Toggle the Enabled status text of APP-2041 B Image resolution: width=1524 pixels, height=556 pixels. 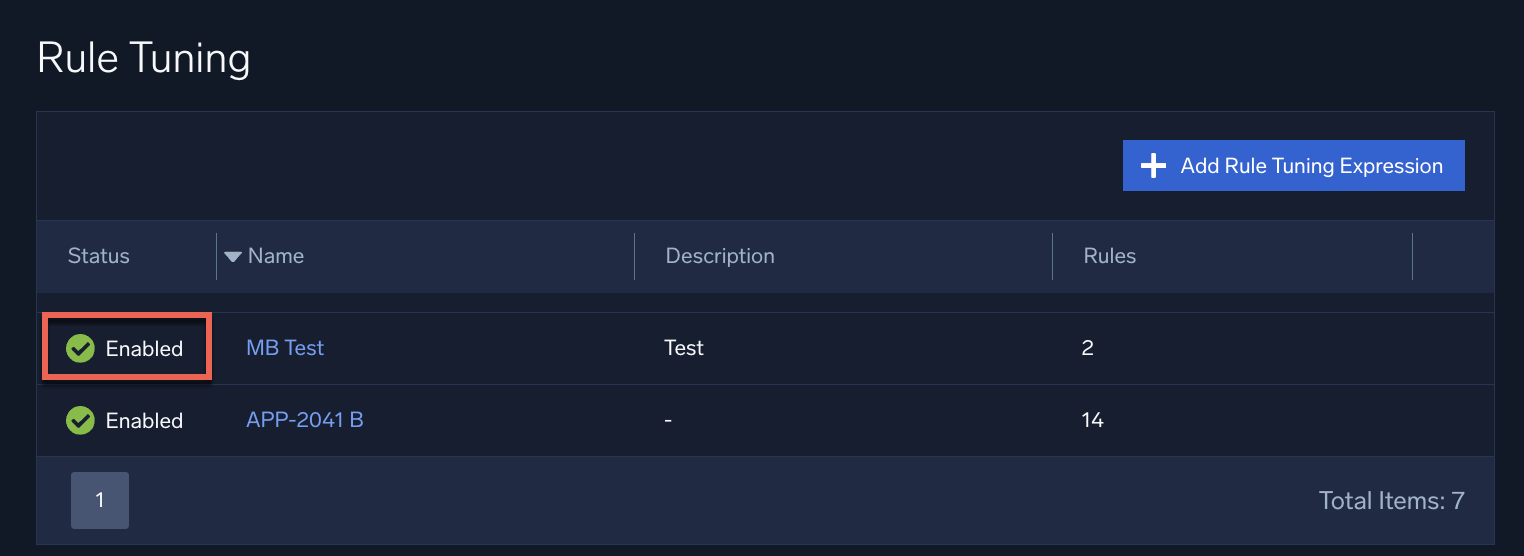(x=144, y=421)
